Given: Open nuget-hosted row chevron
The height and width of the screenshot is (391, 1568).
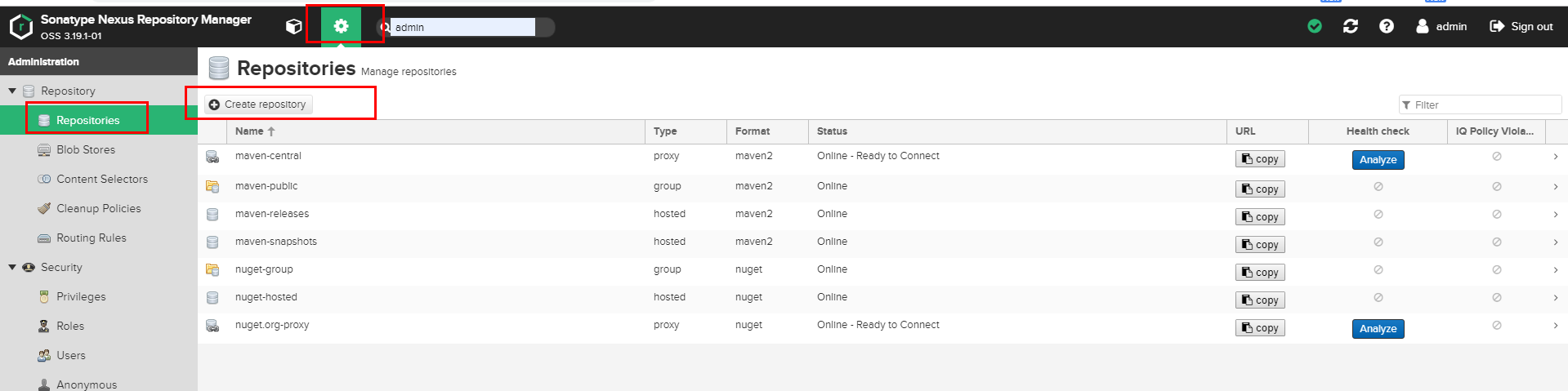Looking at the screenshot, I should pyautogui.click(x=1555, y=298).
